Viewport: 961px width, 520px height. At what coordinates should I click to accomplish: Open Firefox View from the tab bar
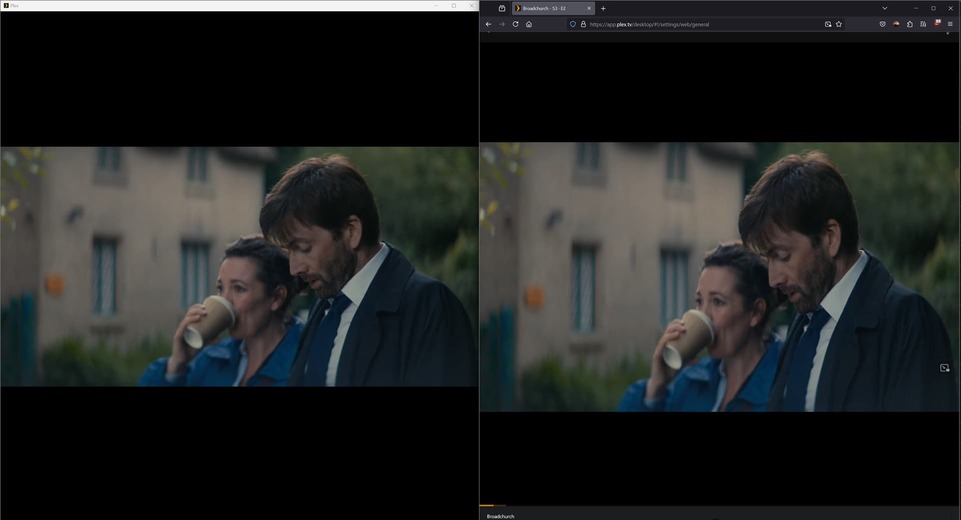click(x=502, y=8)
